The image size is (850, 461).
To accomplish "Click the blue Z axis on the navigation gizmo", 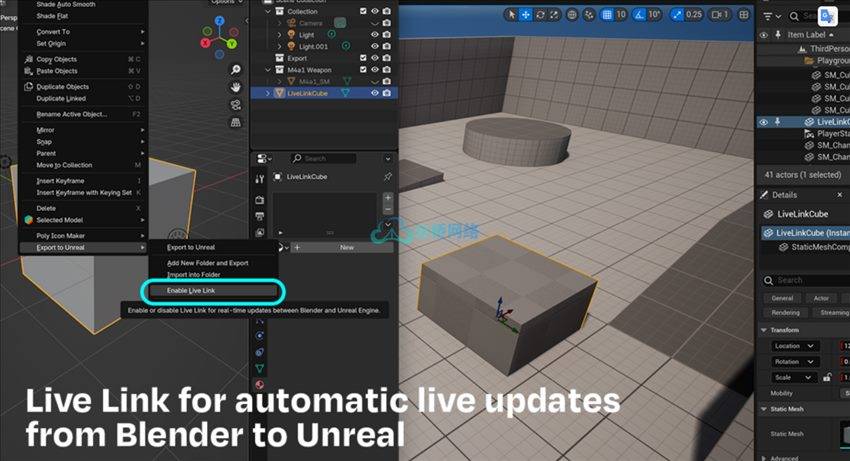I will [x=219, y=21].
